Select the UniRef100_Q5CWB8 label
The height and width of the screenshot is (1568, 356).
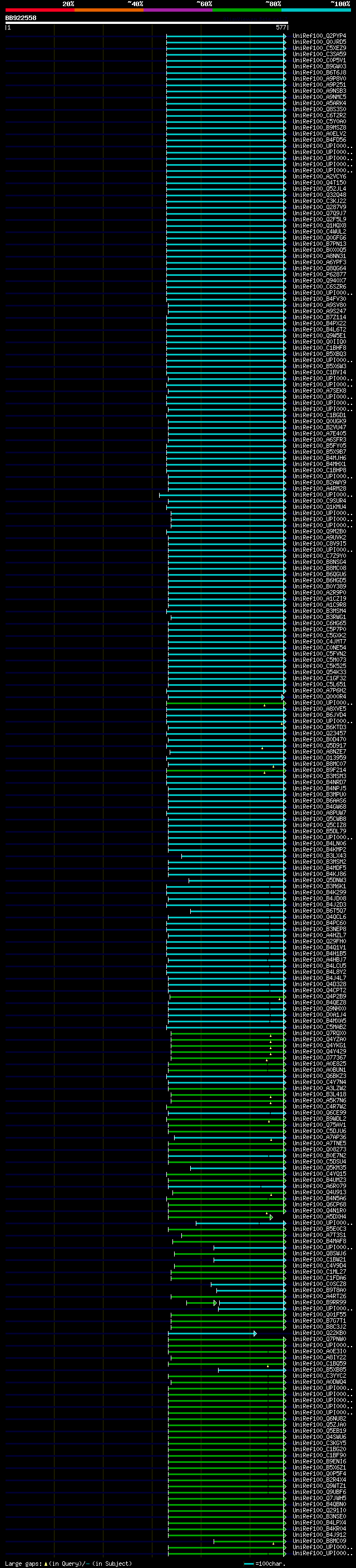pyautogui.click(x=319, y=819)
